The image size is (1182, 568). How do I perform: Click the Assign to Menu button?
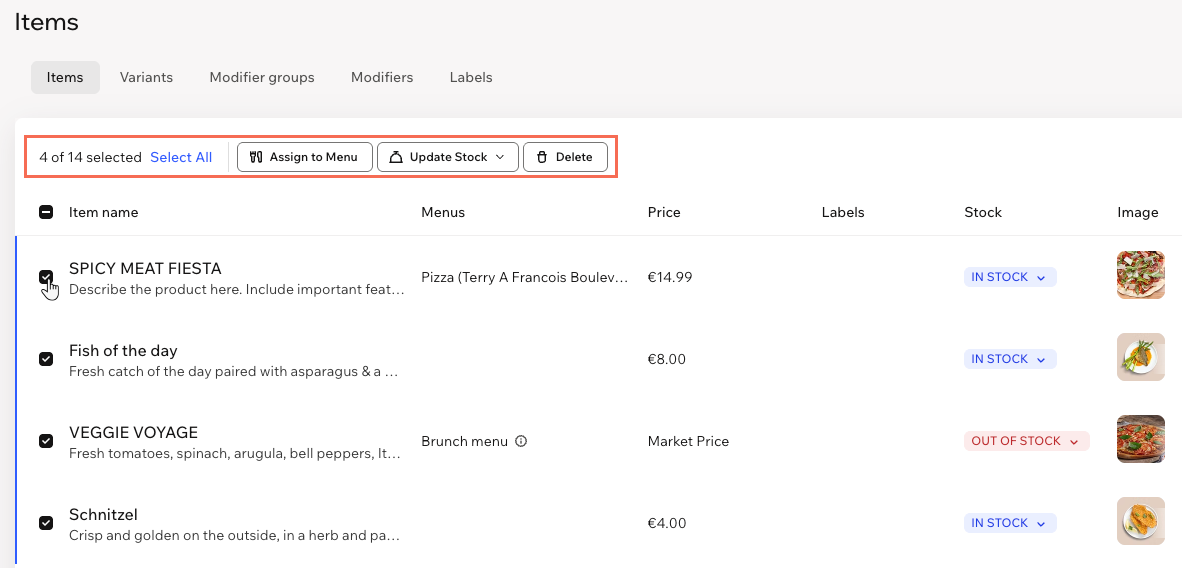click(x=305, y=158)
